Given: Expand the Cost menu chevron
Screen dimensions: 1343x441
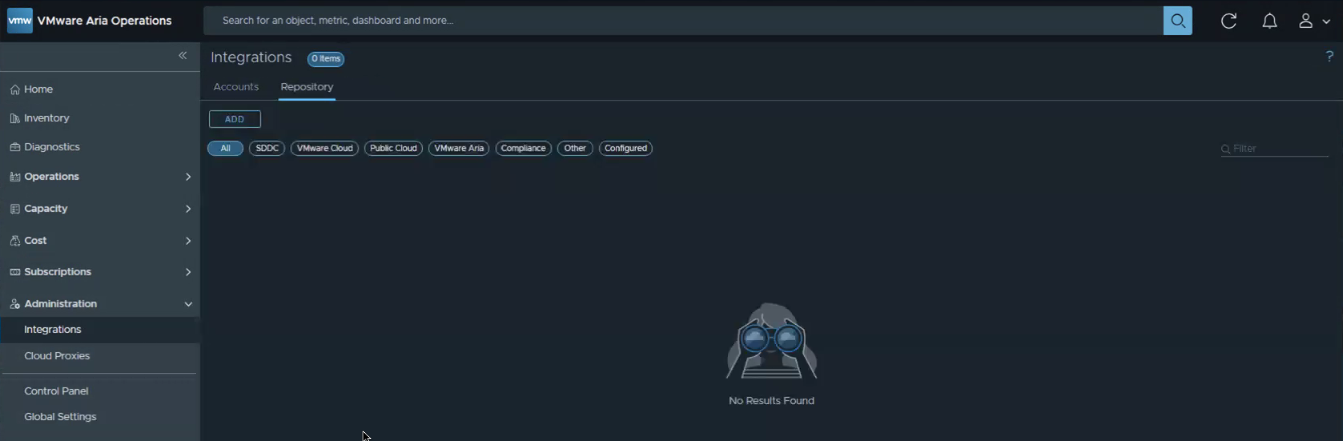Looking at the screenshot, I should (188, 241).
